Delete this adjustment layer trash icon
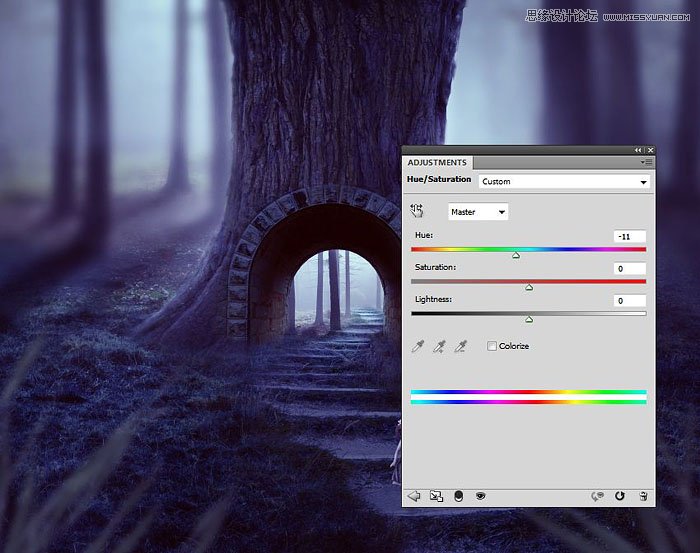Viewport: 700px width, 553px height. point(643,496)
